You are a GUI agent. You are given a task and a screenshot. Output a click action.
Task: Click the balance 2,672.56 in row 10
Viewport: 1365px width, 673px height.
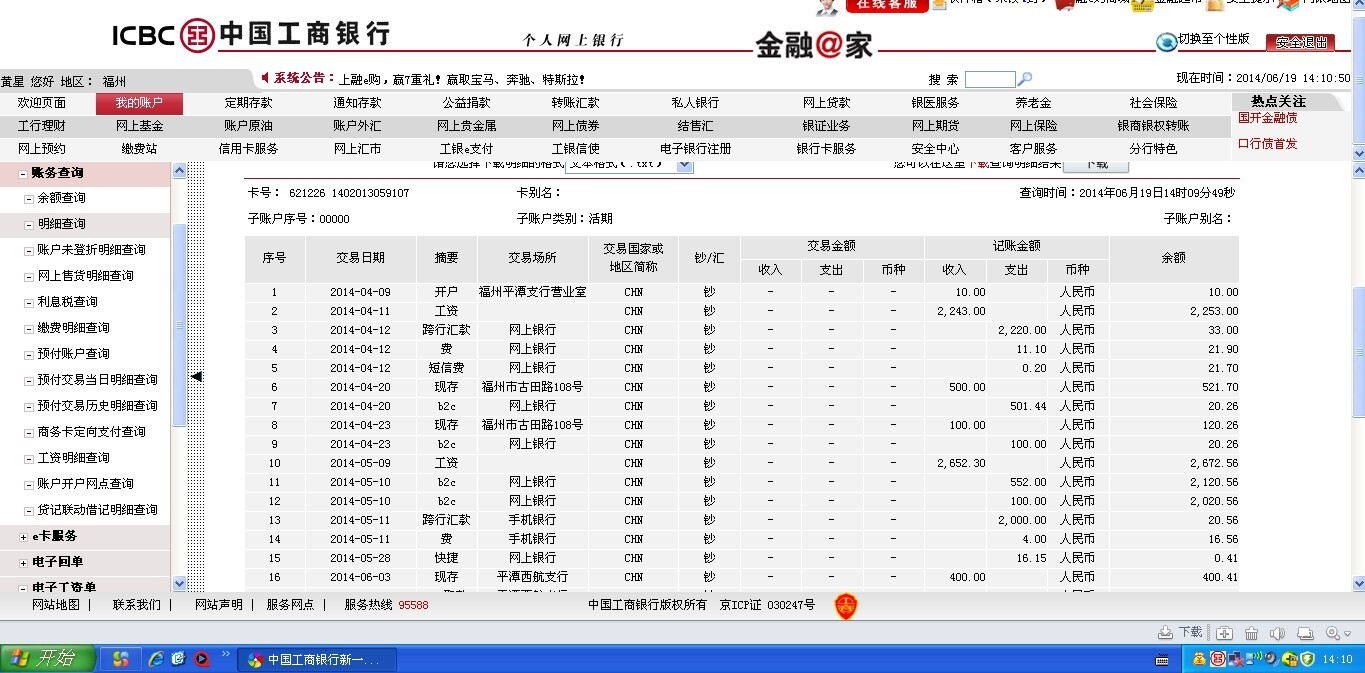point(1214,463)
